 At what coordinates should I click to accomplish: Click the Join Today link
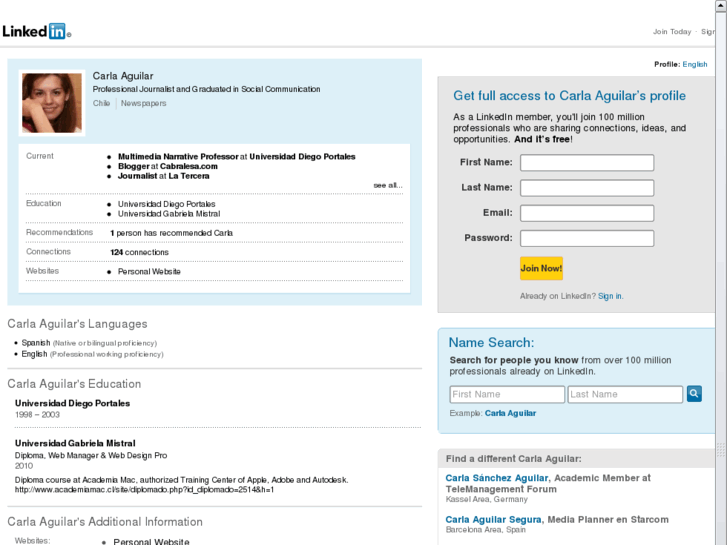coord(672,32)
